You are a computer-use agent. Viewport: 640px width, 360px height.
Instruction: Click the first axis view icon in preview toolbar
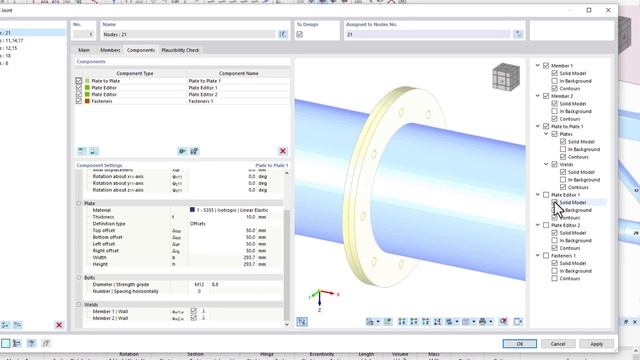click(402, 322)
